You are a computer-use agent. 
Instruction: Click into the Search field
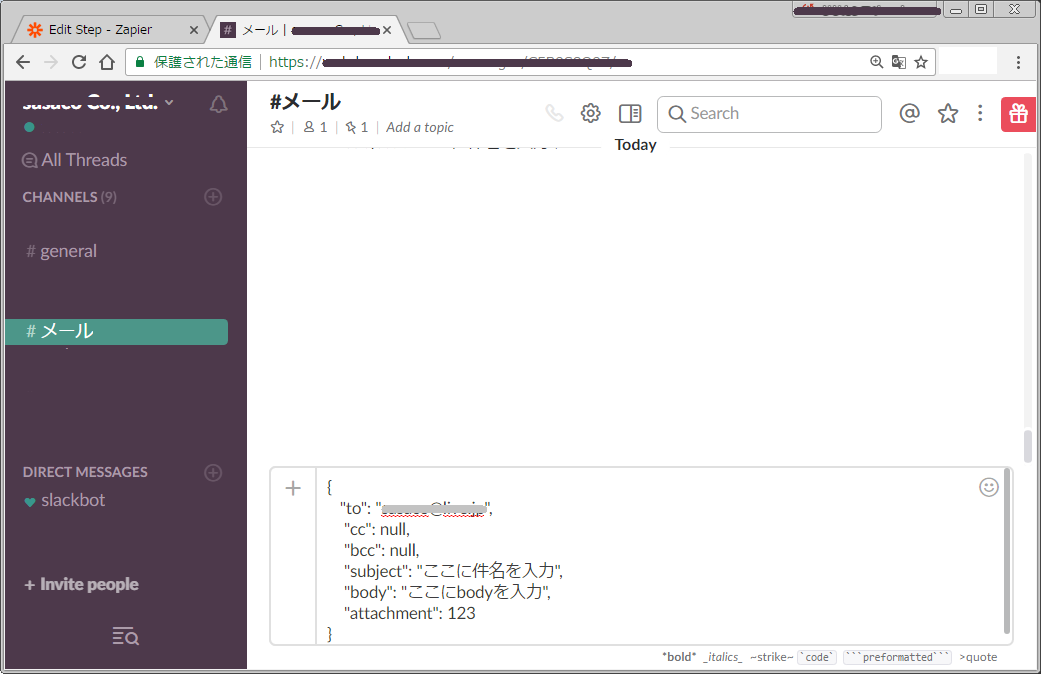click(768, 113)
